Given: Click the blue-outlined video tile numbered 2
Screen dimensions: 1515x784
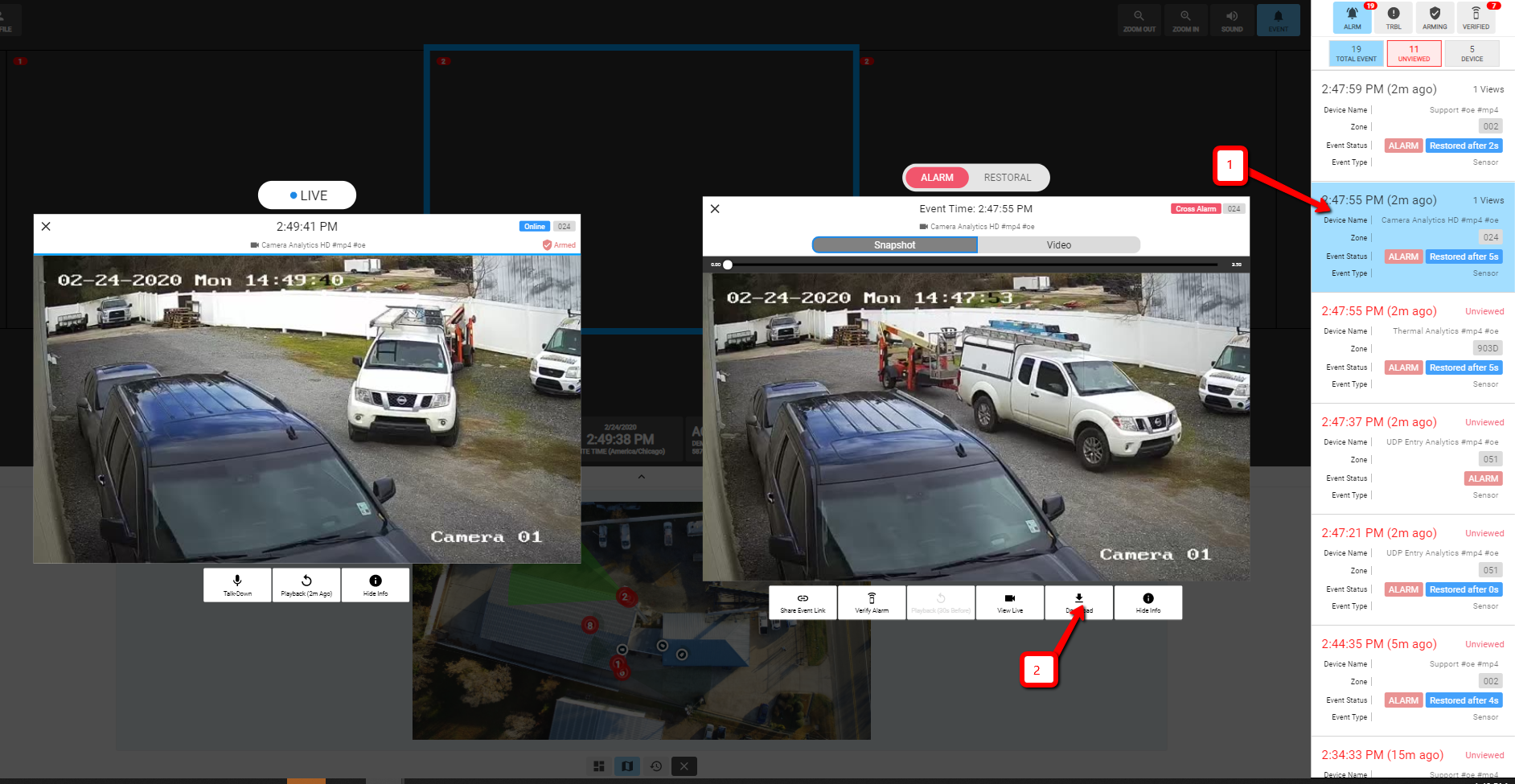Looking at the screenshot, I should [x=641, y=189].
